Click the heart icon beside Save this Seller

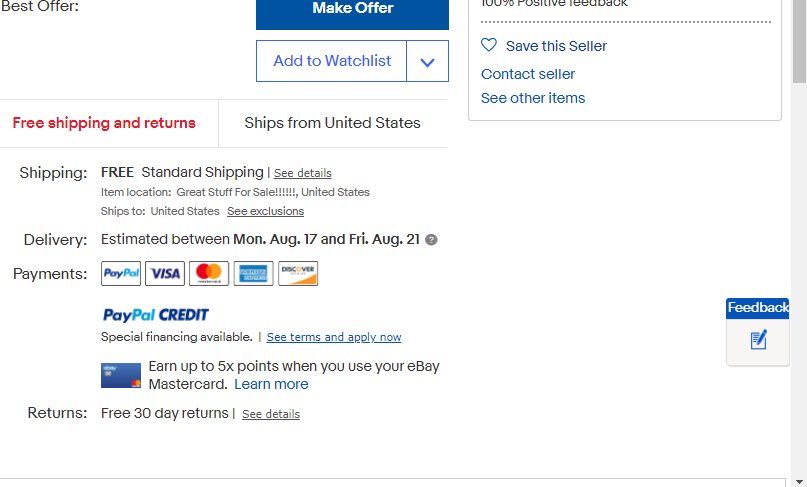tap(489, 45)
